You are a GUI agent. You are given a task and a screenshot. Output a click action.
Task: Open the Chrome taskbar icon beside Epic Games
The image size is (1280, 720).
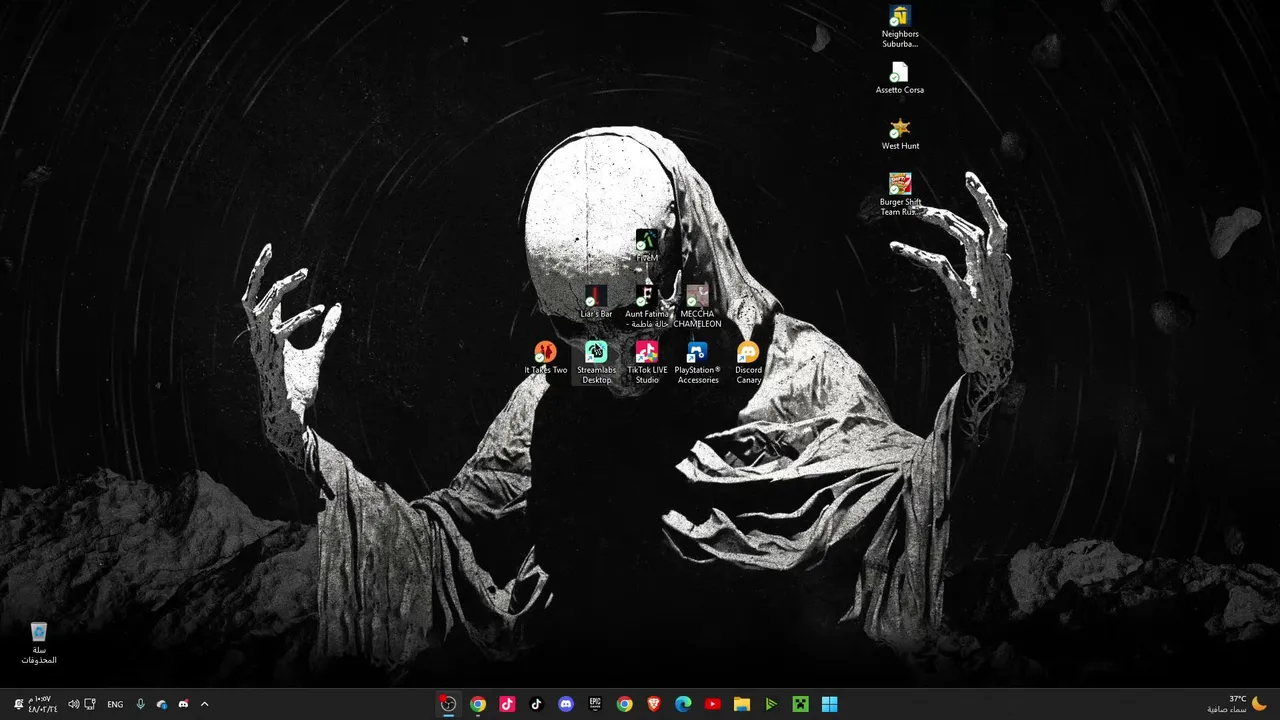pos(624,704)
